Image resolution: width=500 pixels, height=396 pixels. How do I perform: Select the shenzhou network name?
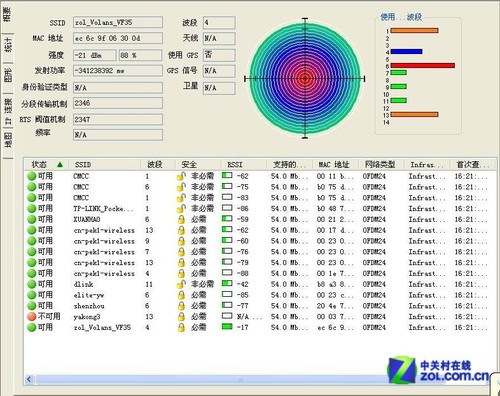[89, 306]
